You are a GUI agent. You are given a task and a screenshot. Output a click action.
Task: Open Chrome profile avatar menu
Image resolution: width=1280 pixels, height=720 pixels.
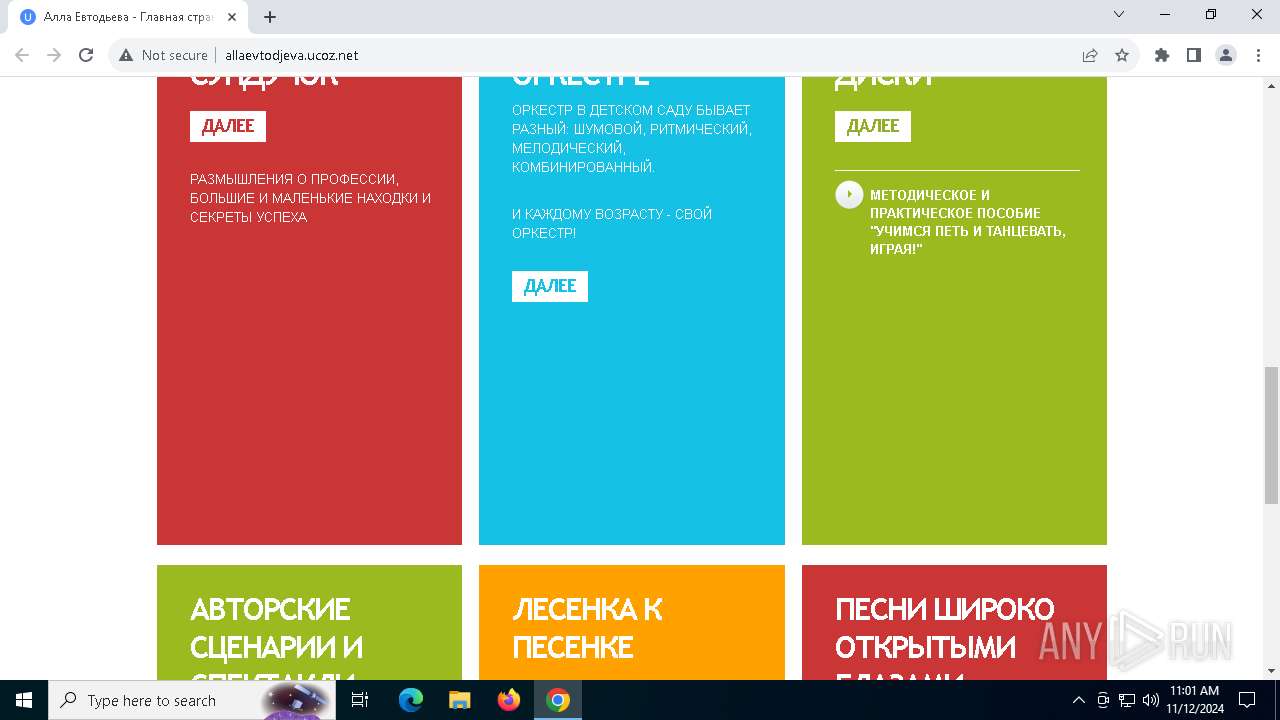pos(1226,55)
